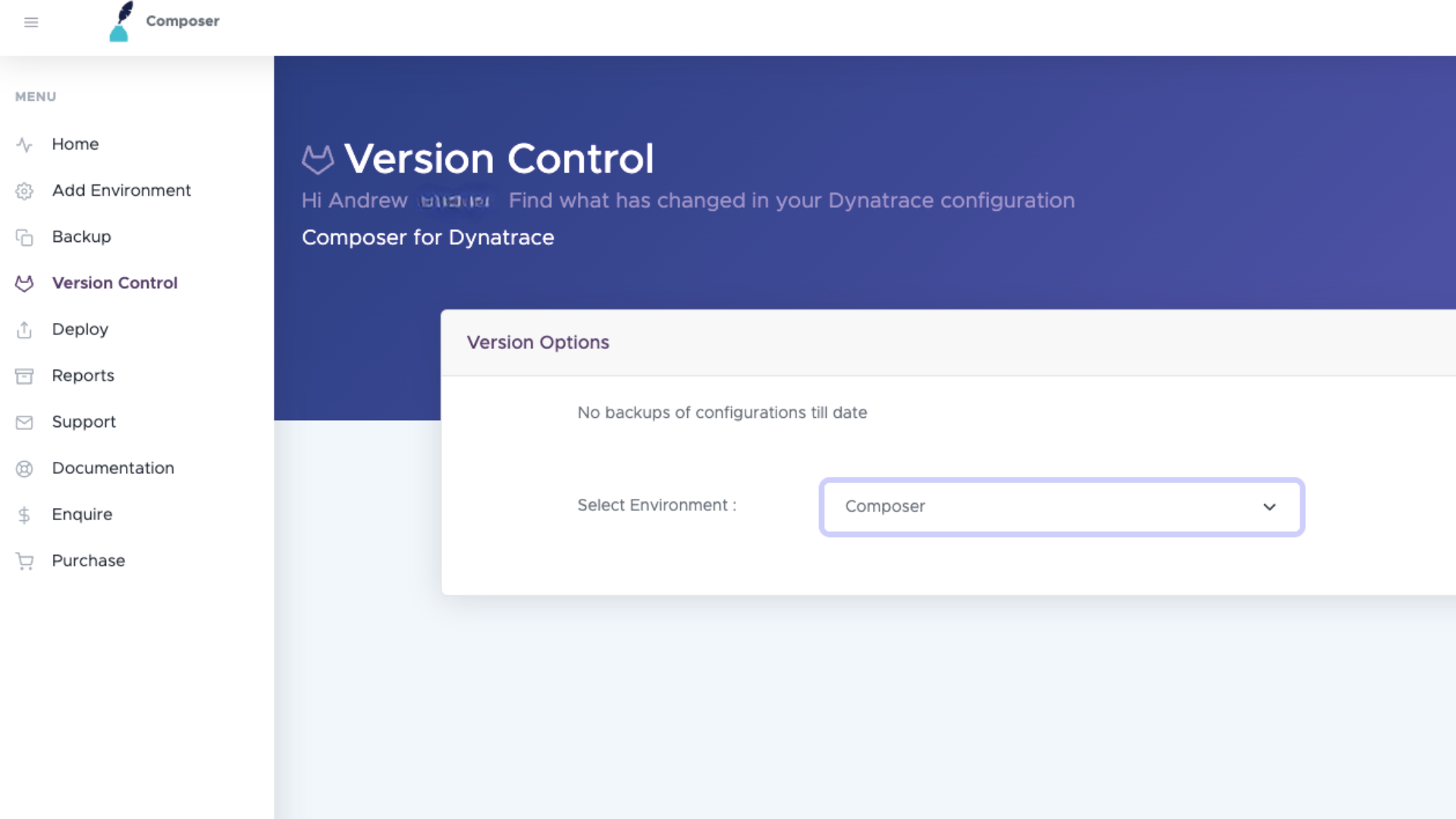Click the Purchase cart icon
Viewport: 1456px width, 819px height.
pos(24,561)
